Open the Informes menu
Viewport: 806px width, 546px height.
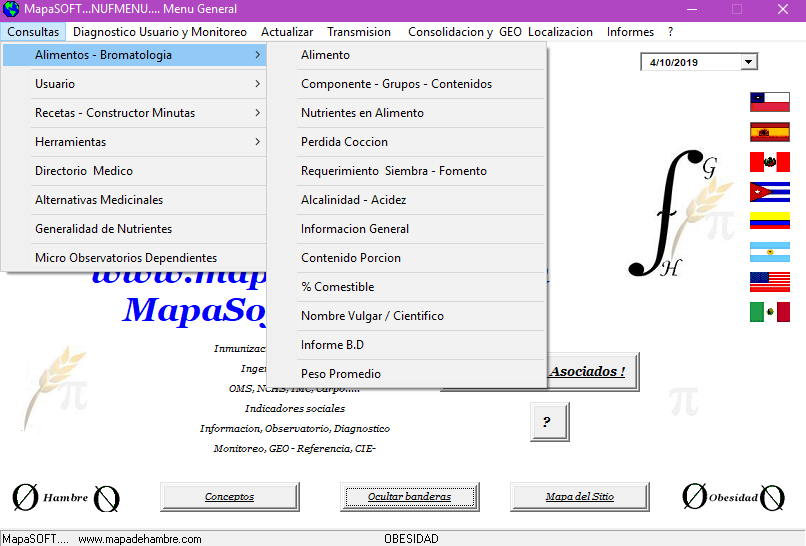(630, 32)
